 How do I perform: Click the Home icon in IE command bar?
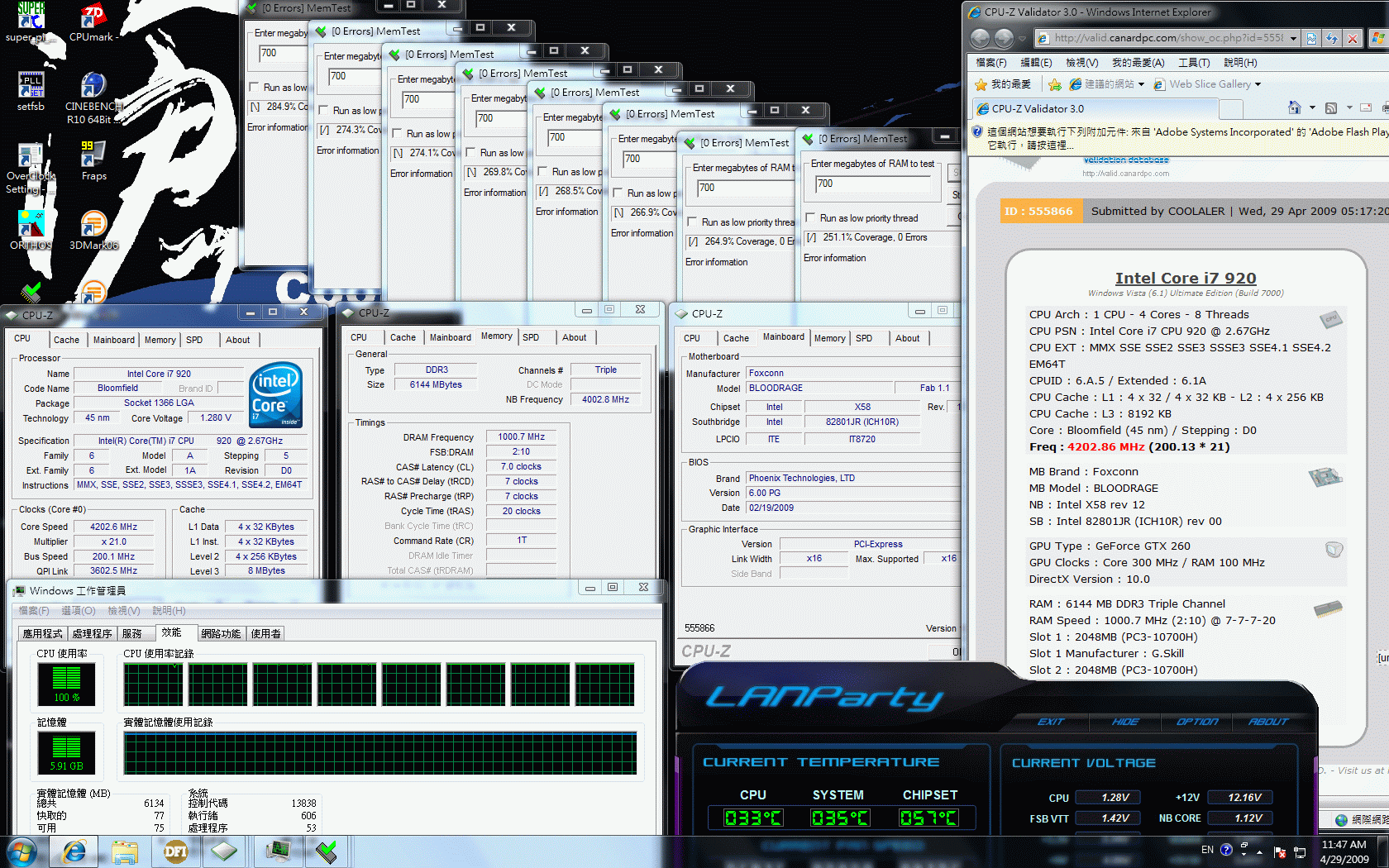[x=1295, y=107]
